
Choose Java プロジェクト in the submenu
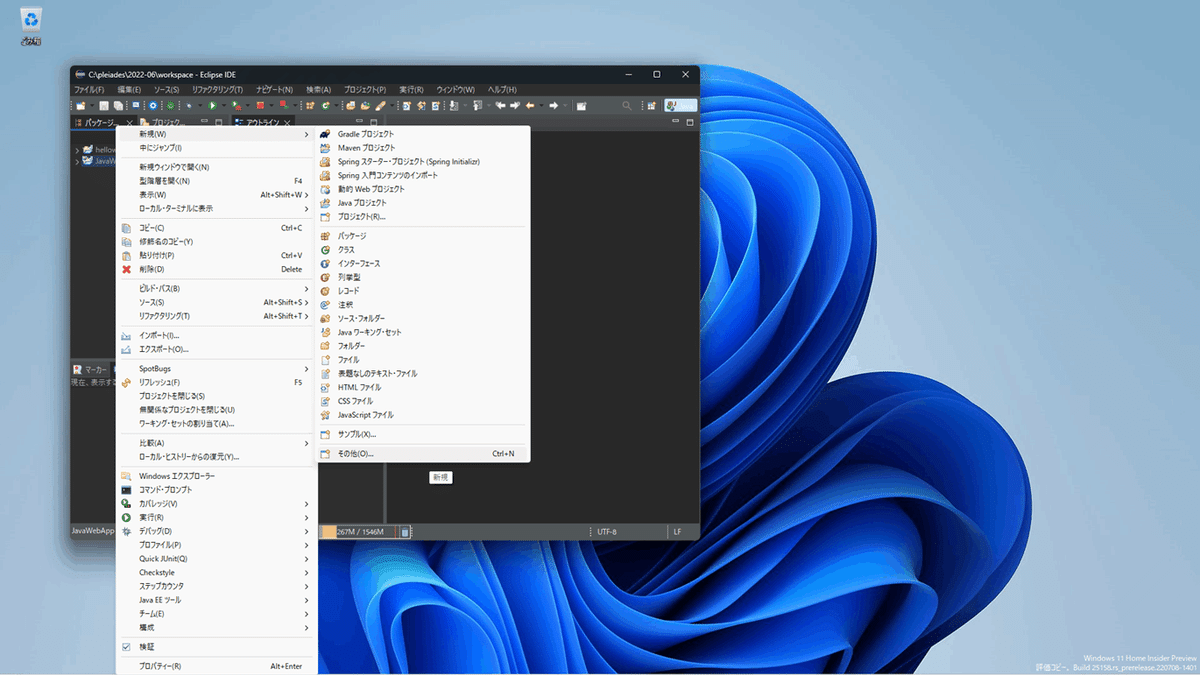(x=423, y=203)
